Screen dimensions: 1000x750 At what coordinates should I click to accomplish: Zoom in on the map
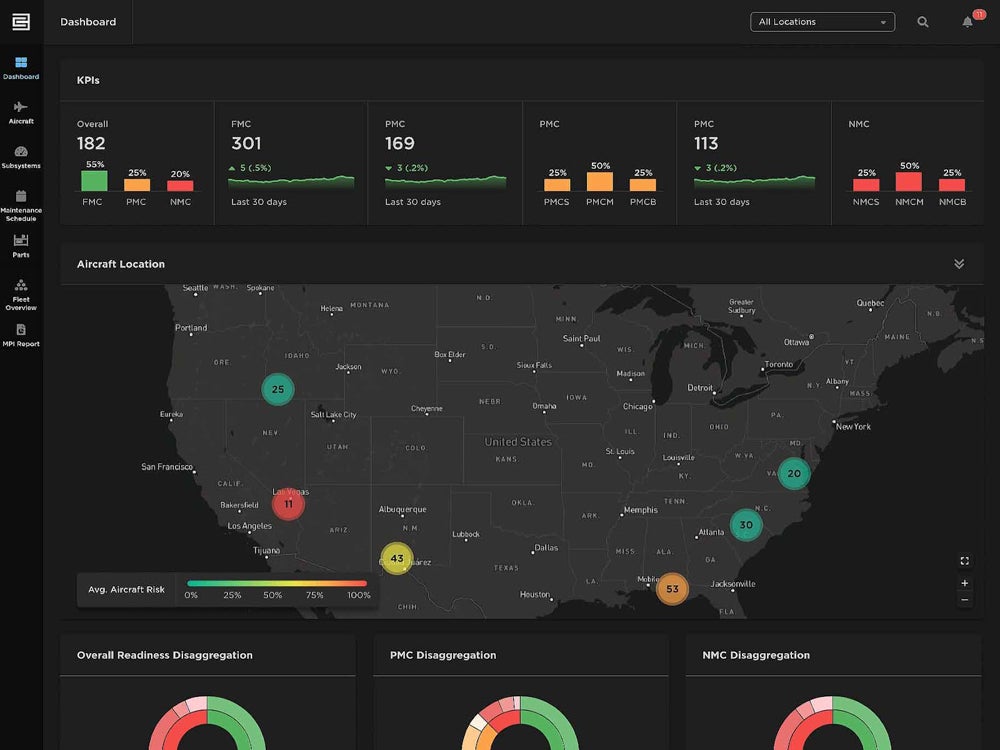[x=964, y=583]
